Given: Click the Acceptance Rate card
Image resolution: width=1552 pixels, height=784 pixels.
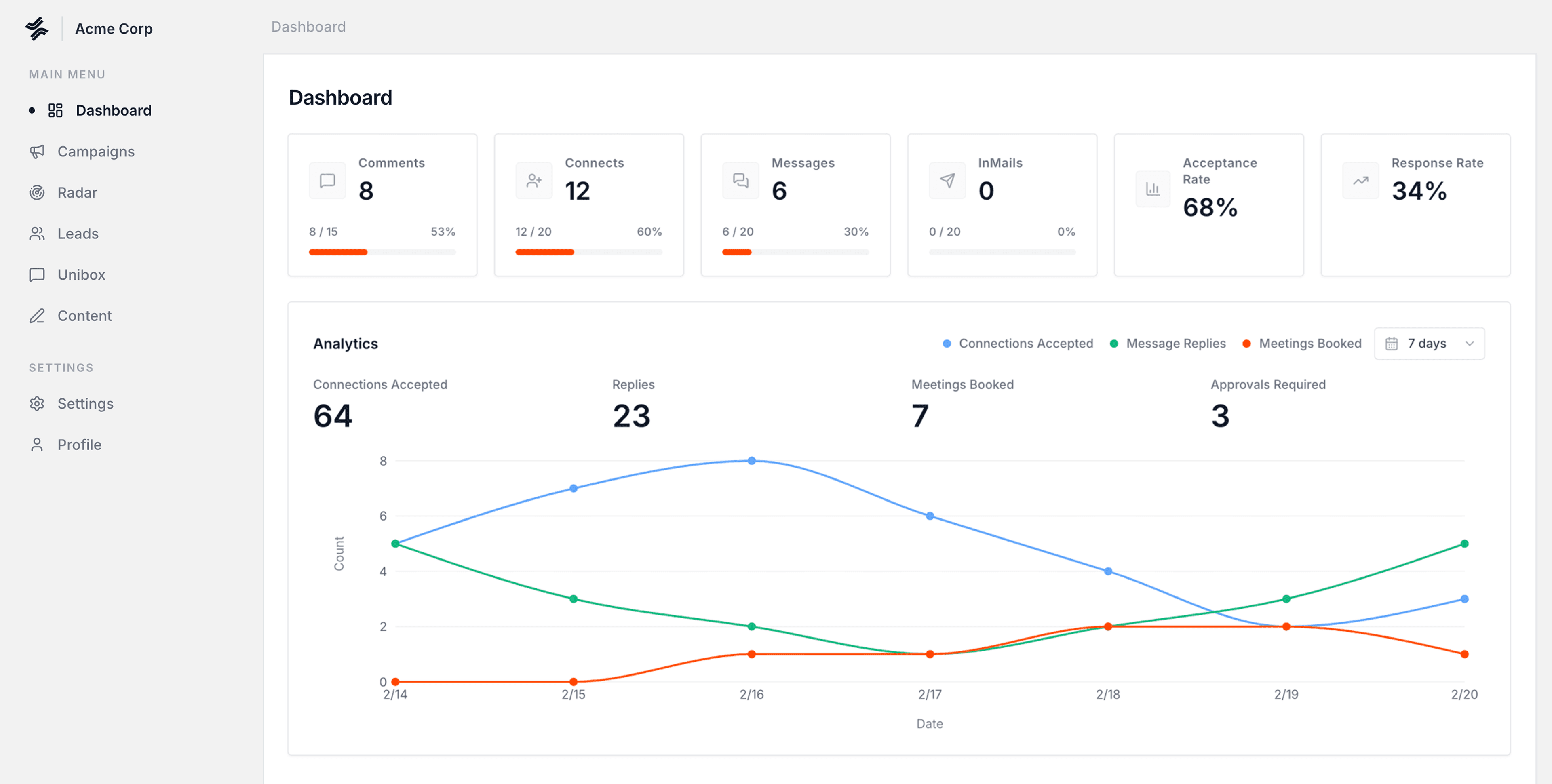Looking at the screenshot, I should pos(1208,205).
